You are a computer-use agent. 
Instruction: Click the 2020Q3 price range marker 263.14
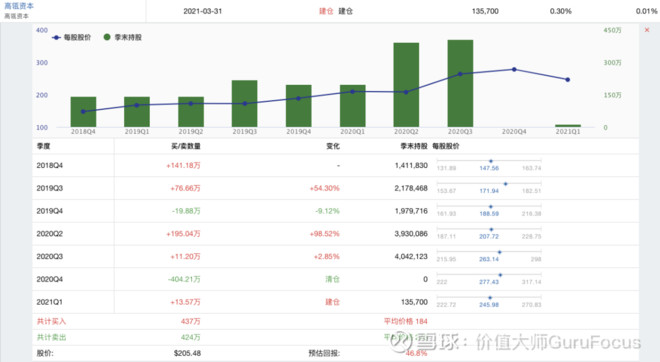[x=500, y=252]
